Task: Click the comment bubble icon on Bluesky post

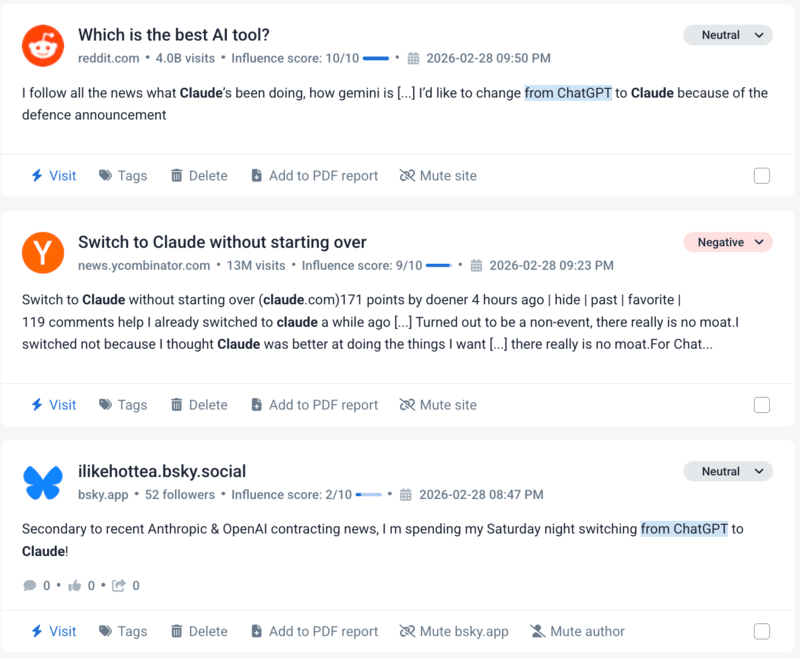Action: (30, 585)
